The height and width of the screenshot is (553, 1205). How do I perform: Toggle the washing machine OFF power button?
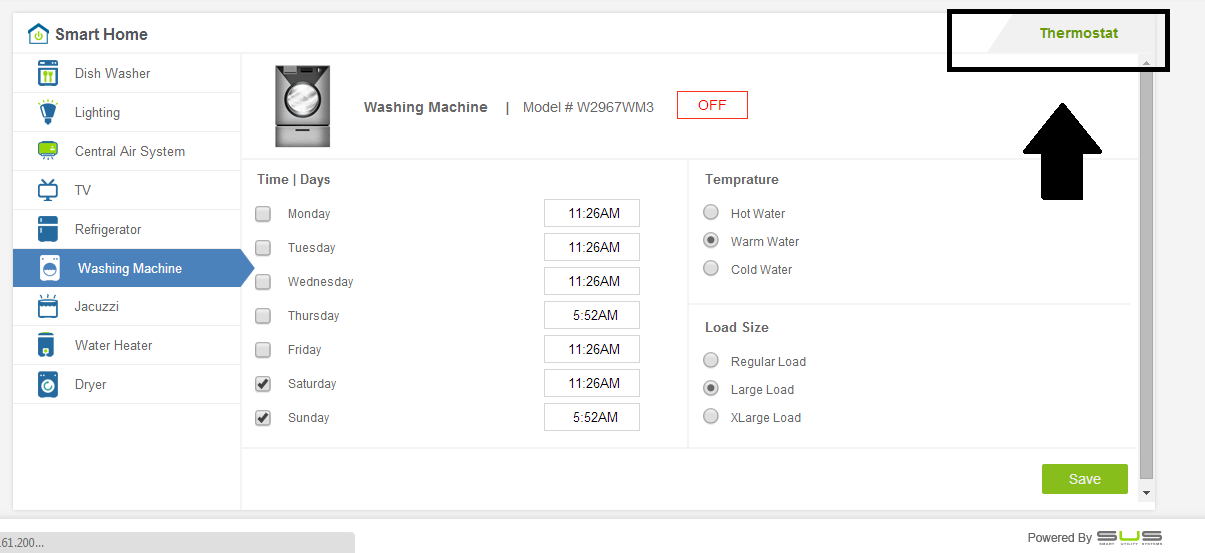[712, 105]
